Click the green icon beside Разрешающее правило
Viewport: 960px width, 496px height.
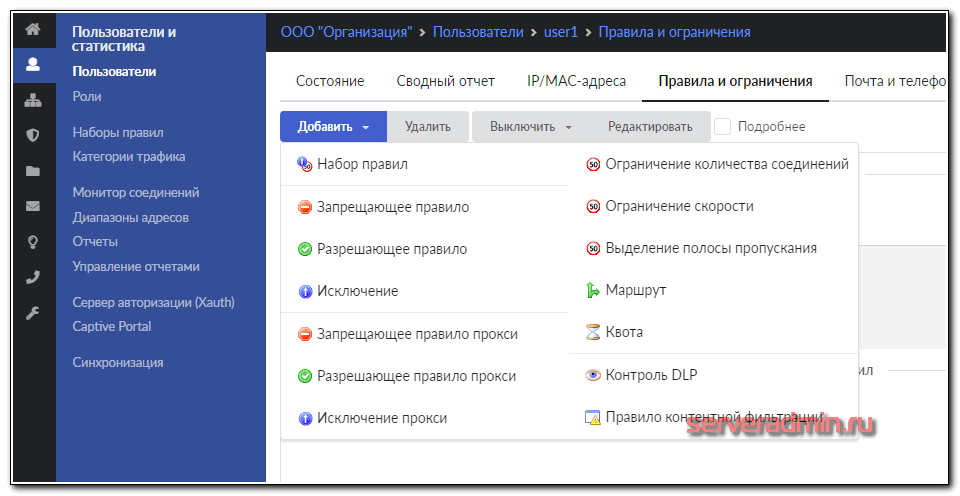305,250
